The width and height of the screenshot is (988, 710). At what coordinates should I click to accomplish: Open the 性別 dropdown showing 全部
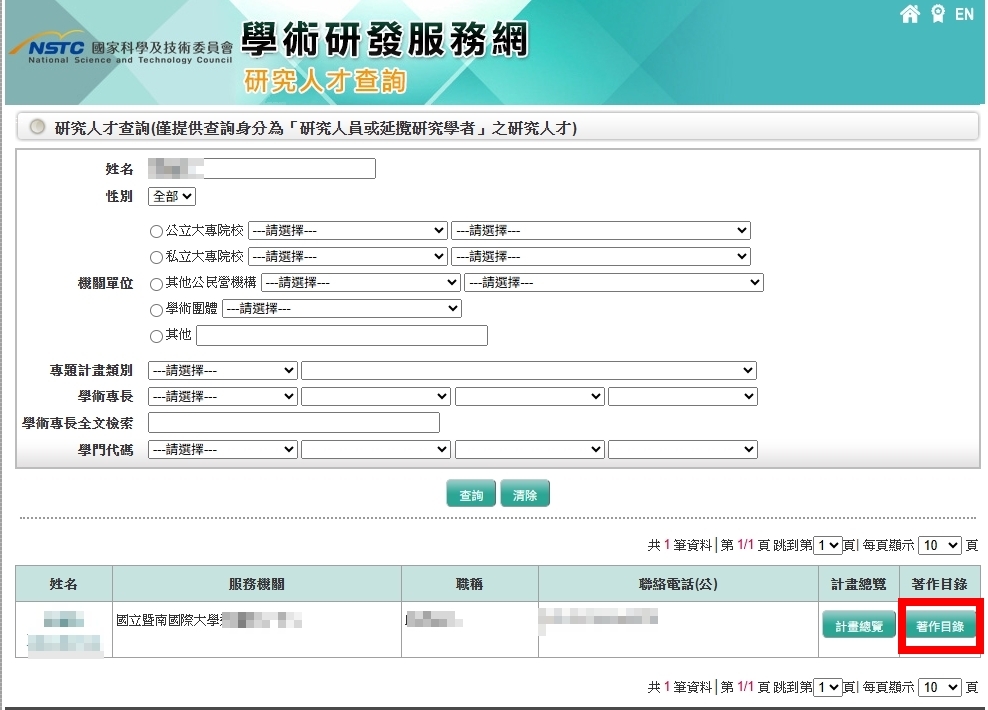pyautogui.click(x=172, y=197)
